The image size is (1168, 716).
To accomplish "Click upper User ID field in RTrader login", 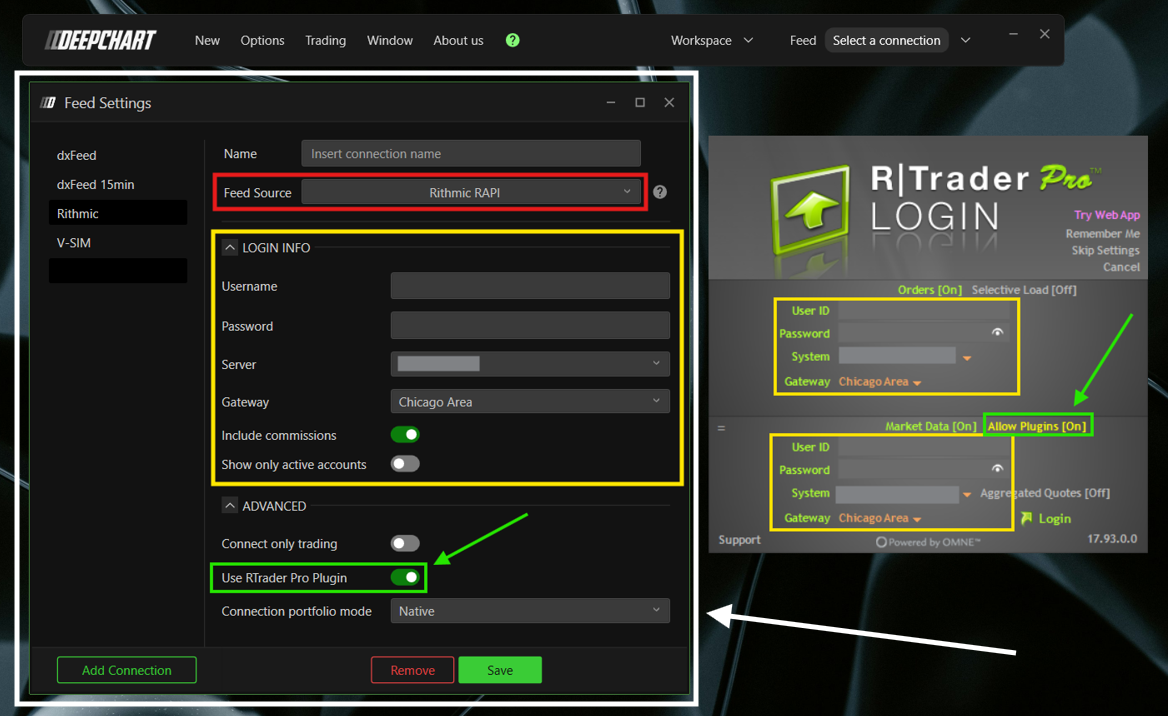I will (x=924, y=310).
